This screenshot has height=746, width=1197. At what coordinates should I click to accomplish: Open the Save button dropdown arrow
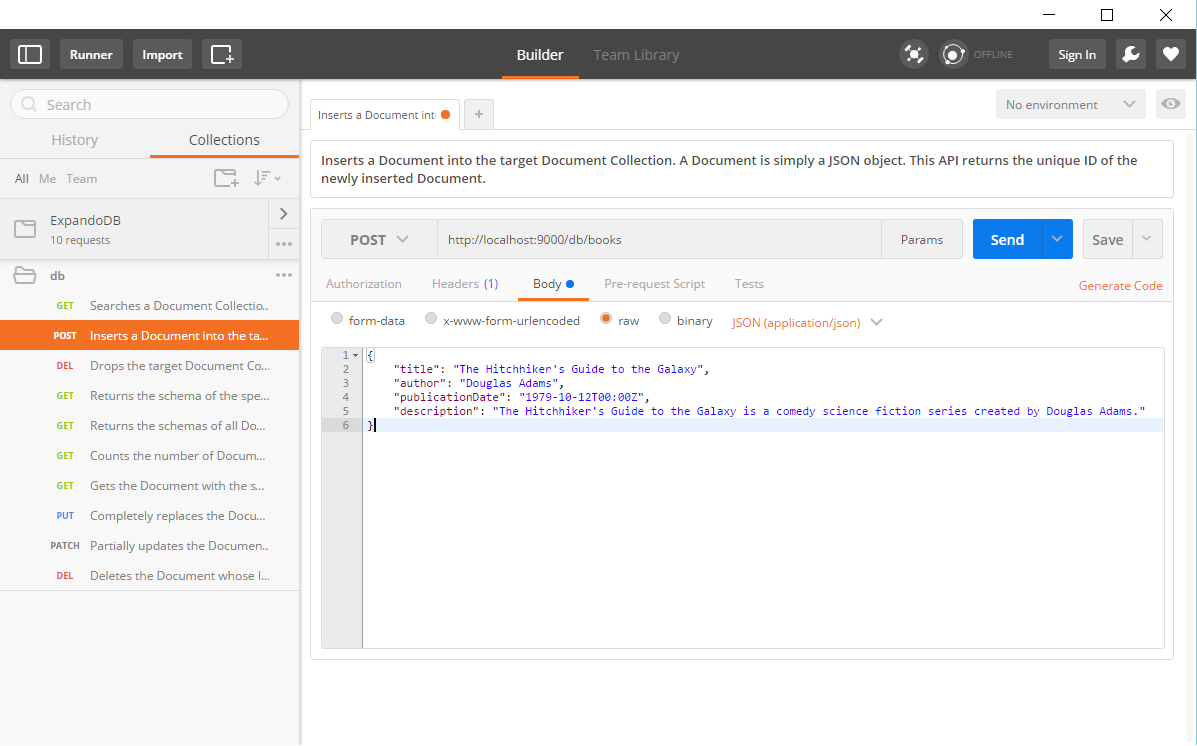coord(1147,239)
